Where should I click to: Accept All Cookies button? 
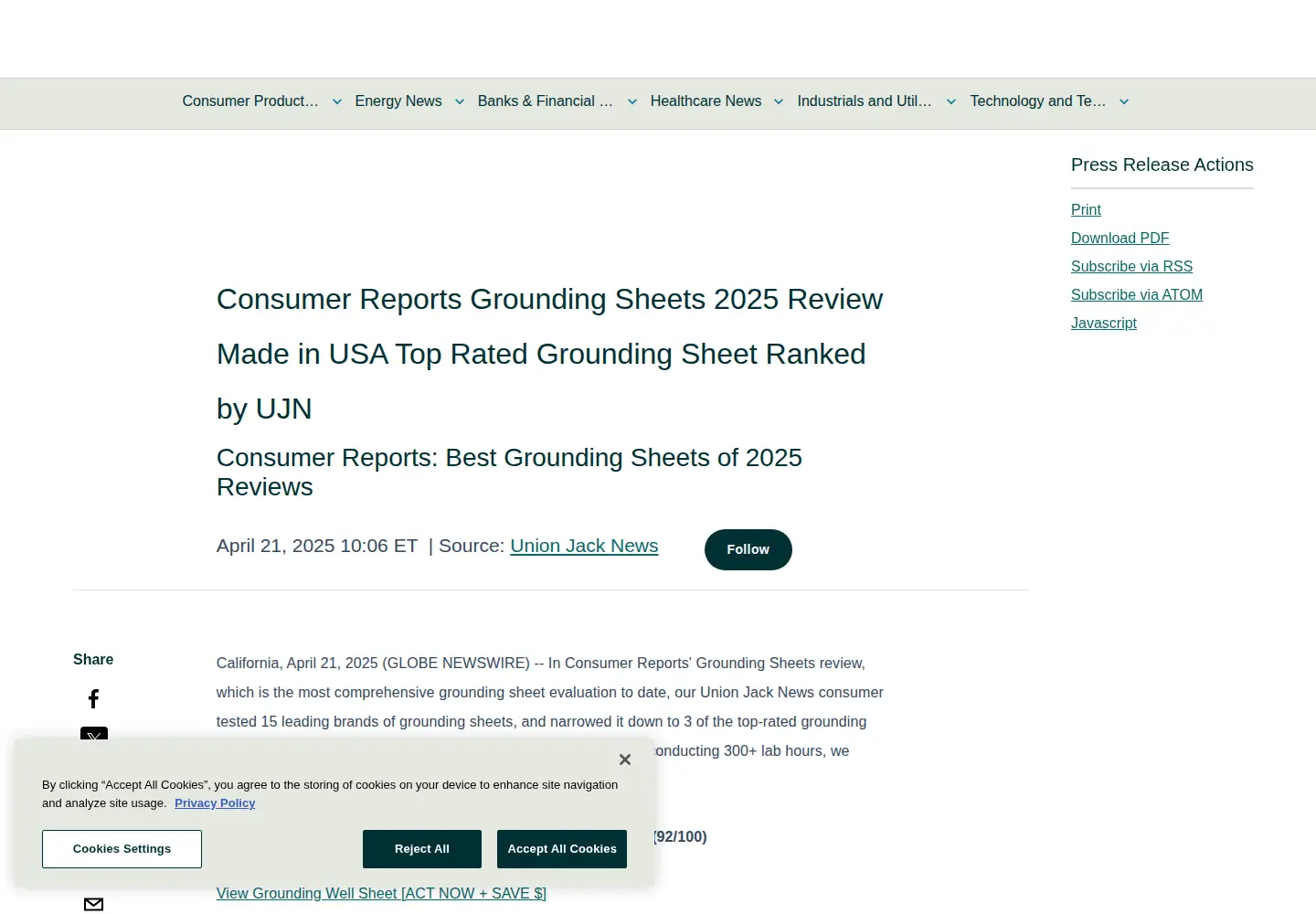[x=562, y=849]
